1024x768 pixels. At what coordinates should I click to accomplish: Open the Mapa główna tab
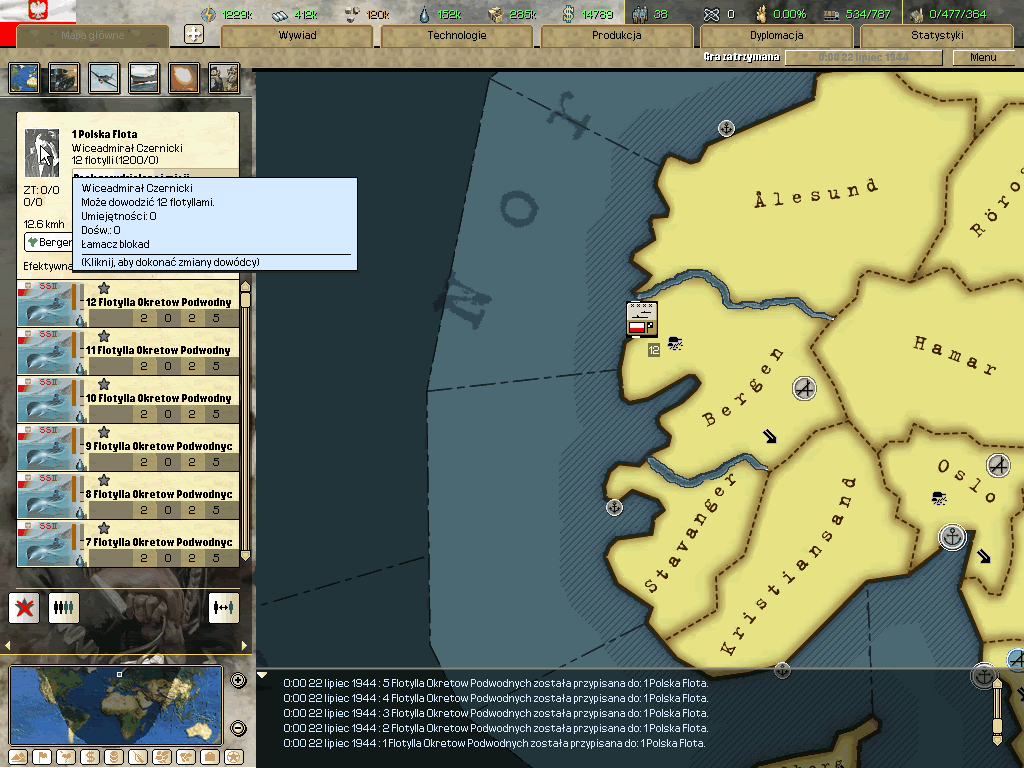coord(93,35)
